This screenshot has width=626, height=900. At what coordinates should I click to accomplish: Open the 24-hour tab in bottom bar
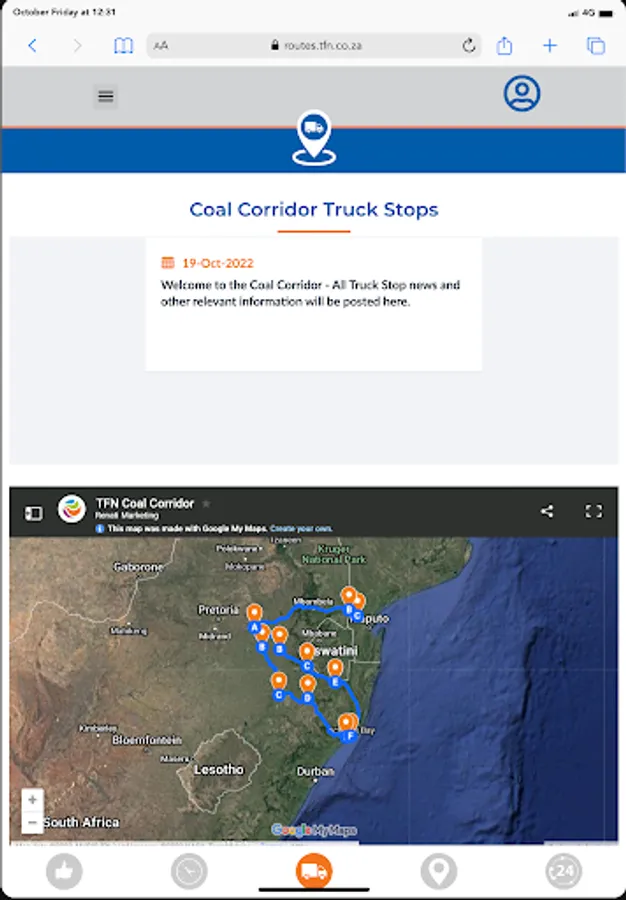pos(563,871)
